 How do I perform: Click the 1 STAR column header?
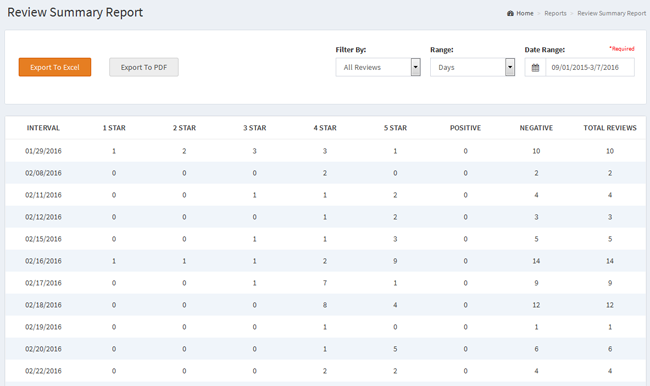tap(114, 128)
